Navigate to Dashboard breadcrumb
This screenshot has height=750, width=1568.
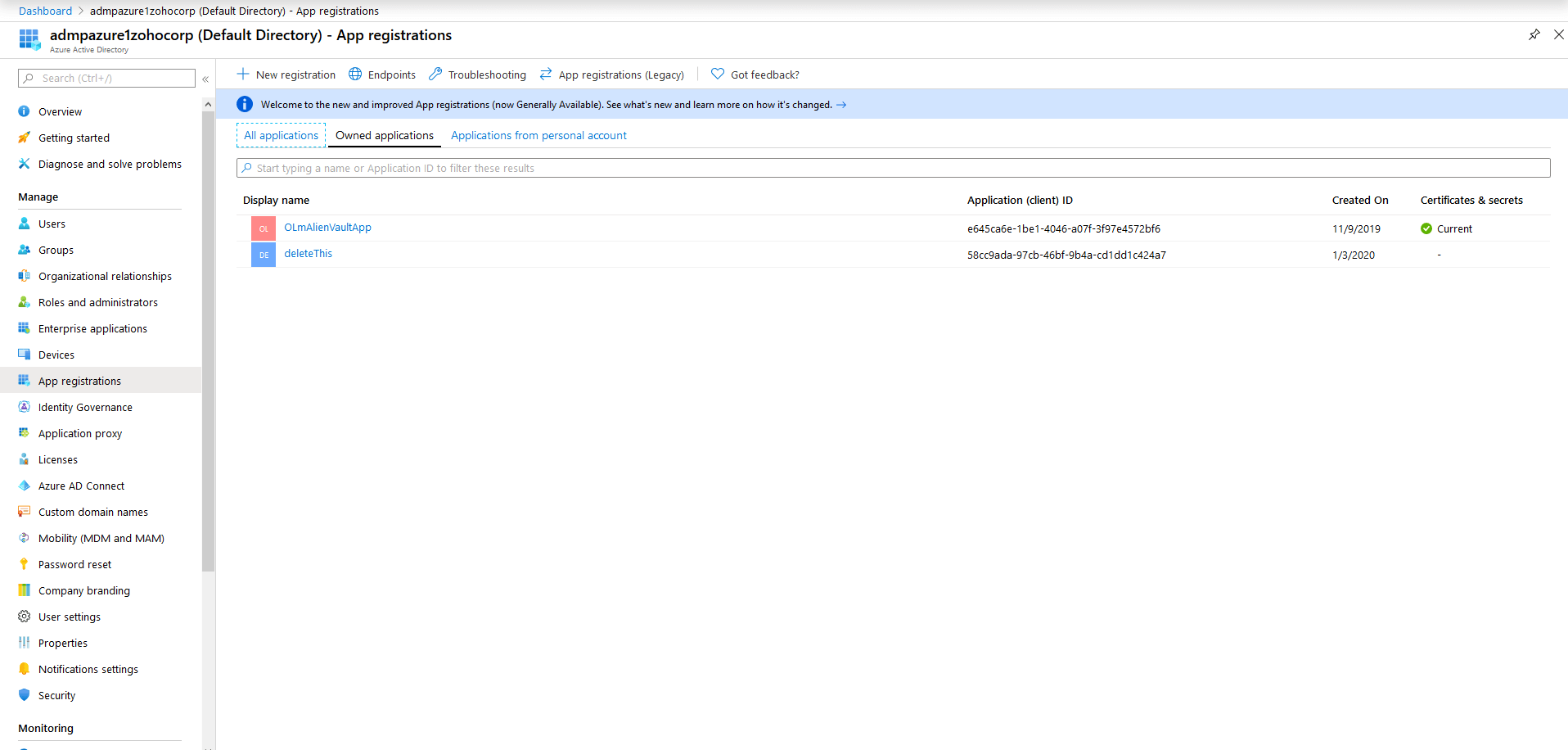click(45, 11)
